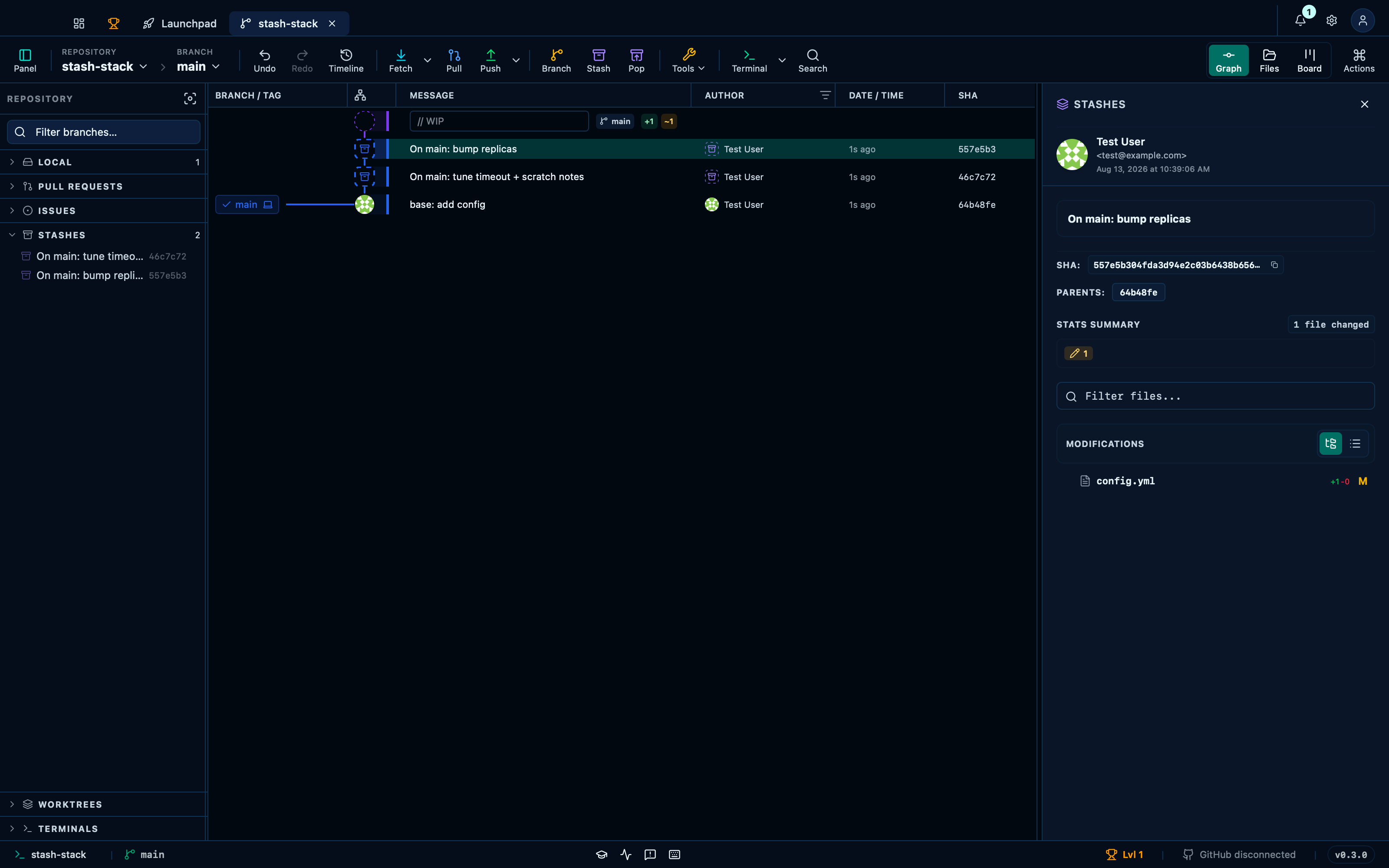
Task: Expand the PULL REQUESTS section
Action: tap(103, 187)
